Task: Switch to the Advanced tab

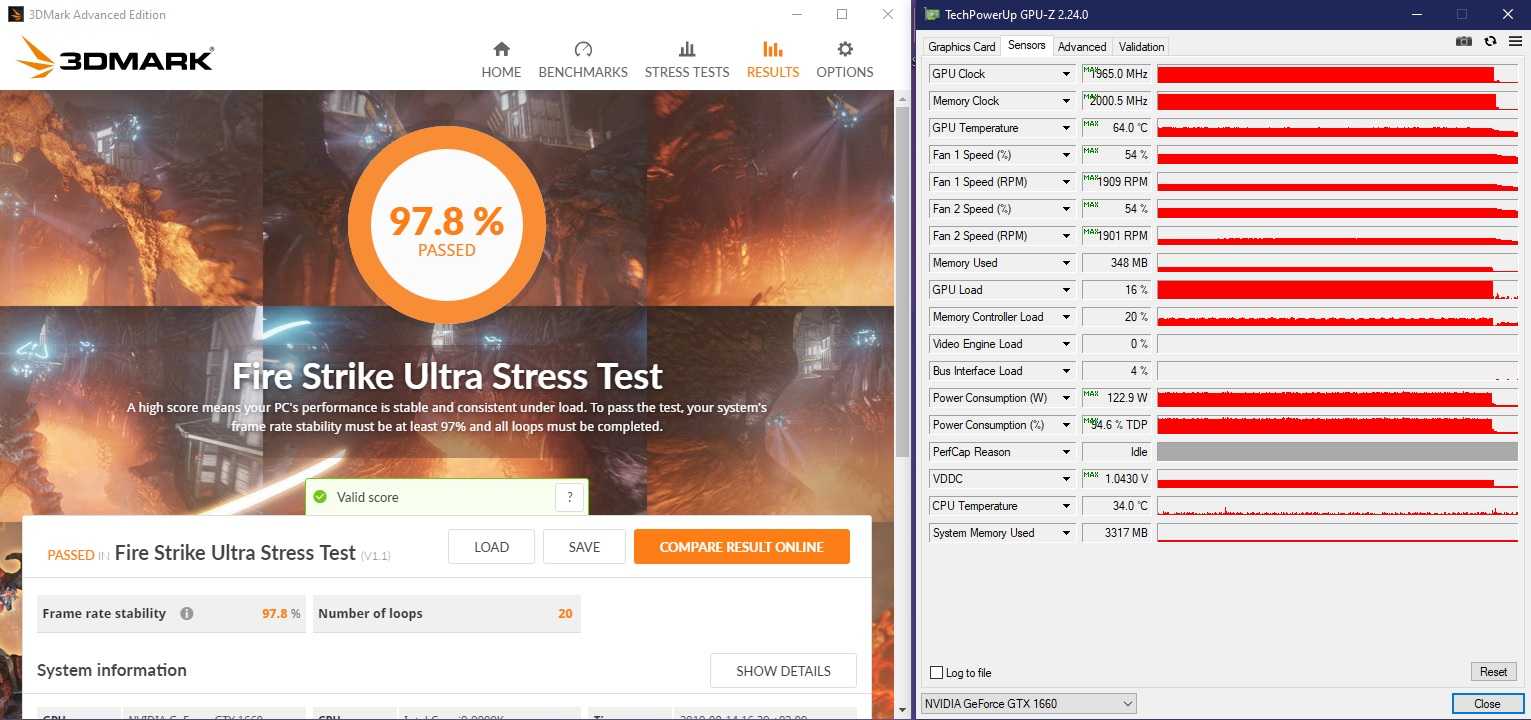Action: [x=1082, y=47]
